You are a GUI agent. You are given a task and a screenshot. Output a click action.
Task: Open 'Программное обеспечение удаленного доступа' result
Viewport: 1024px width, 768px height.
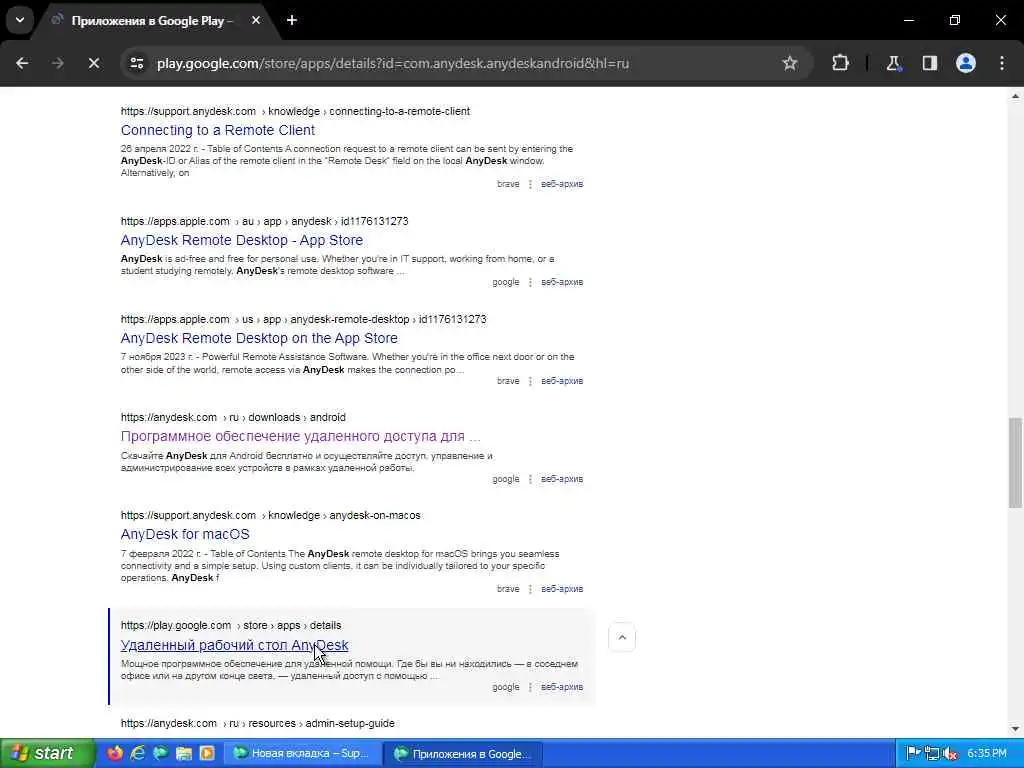click(300, 436)
